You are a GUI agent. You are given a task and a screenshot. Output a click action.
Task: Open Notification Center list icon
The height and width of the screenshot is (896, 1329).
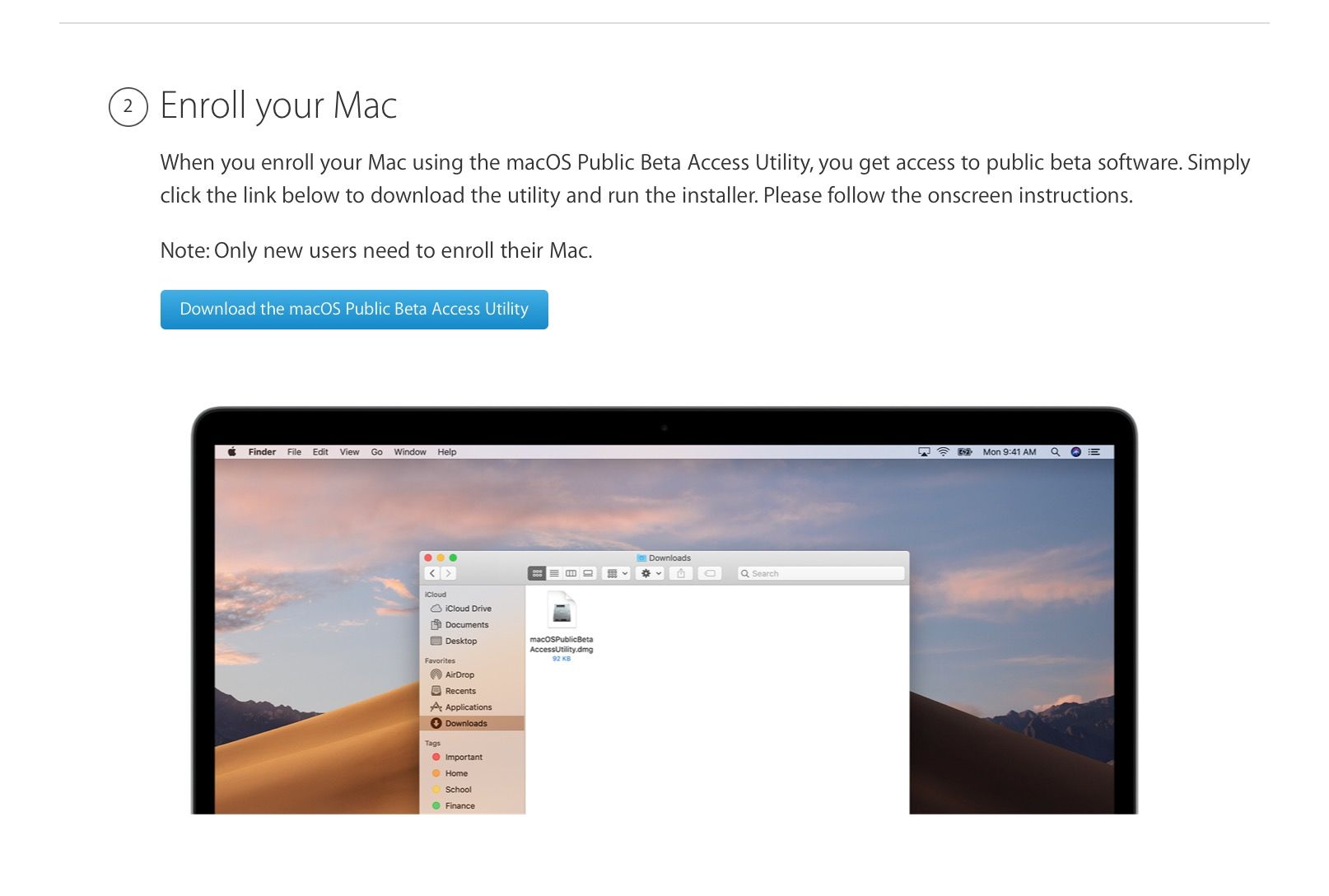(1094, 452)
